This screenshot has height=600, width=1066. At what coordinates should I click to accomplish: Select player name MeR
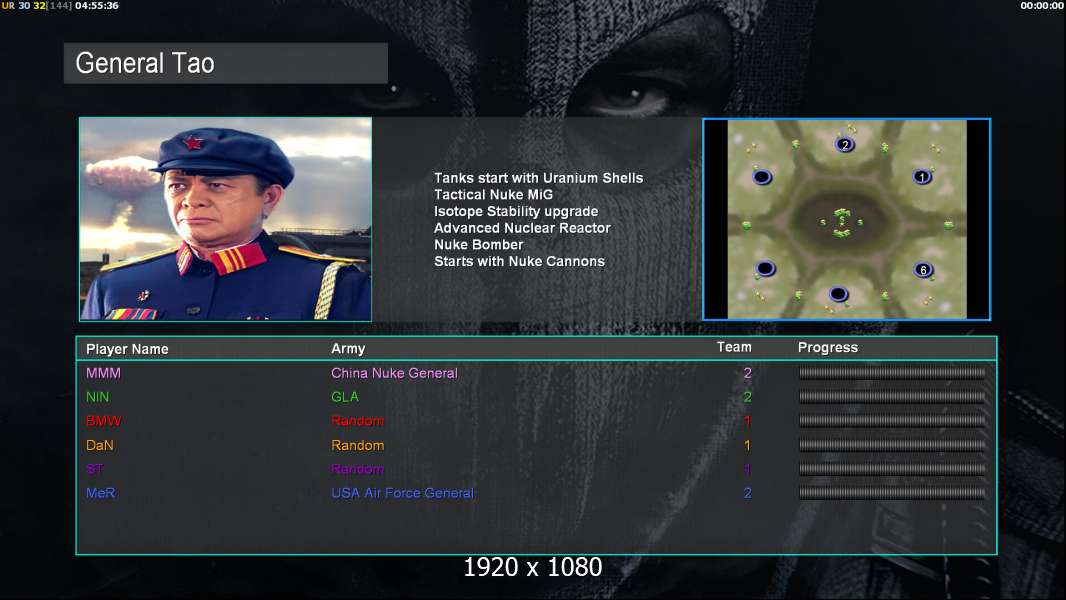tap(101, 493)
